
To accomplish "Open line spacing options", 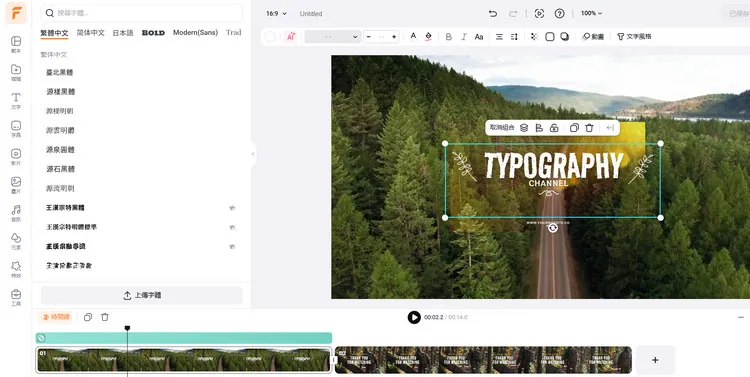I will (514, 36).
